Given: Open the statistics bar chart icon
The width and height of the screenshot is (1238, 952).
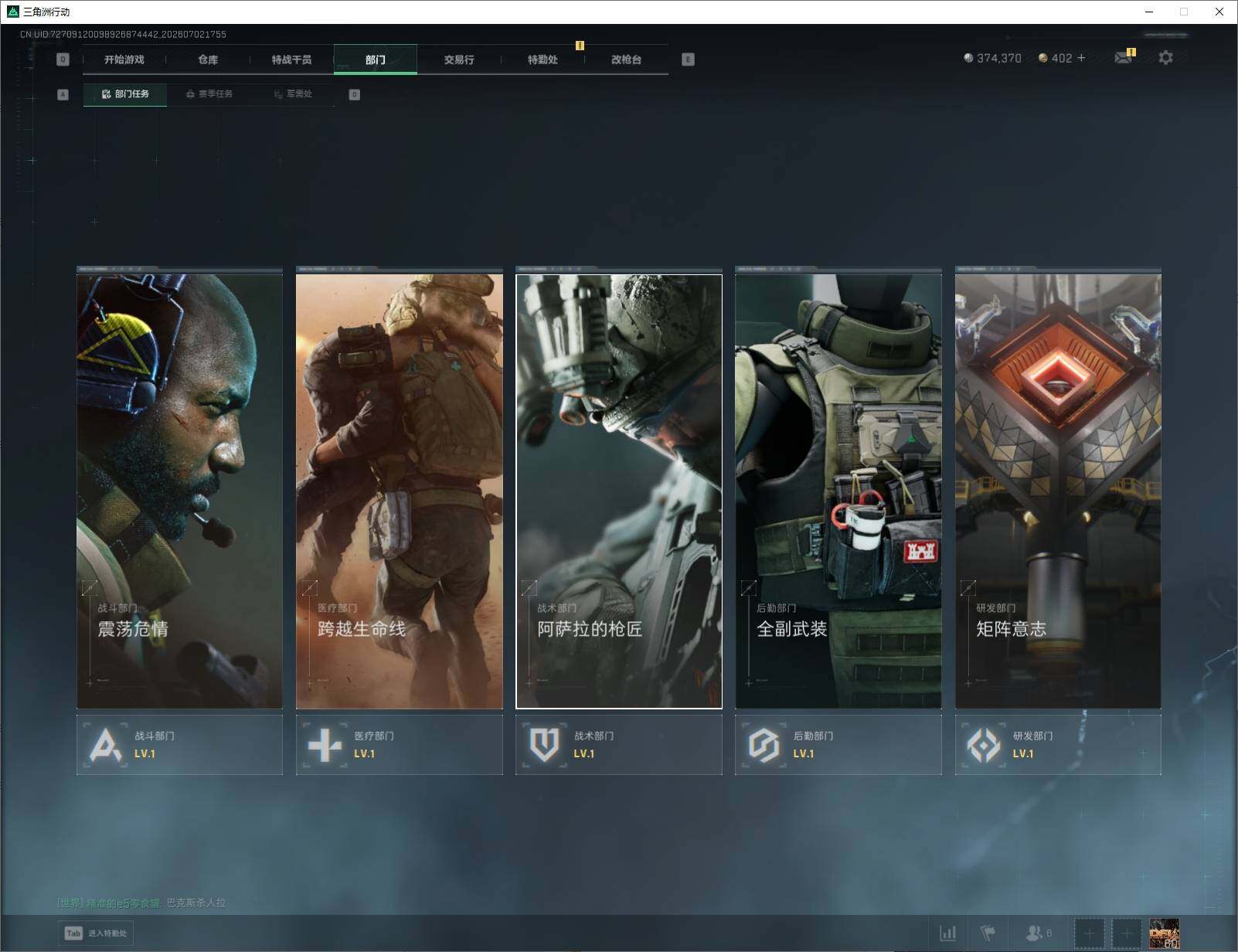Looking at the screenshot, I should (947, 933).
